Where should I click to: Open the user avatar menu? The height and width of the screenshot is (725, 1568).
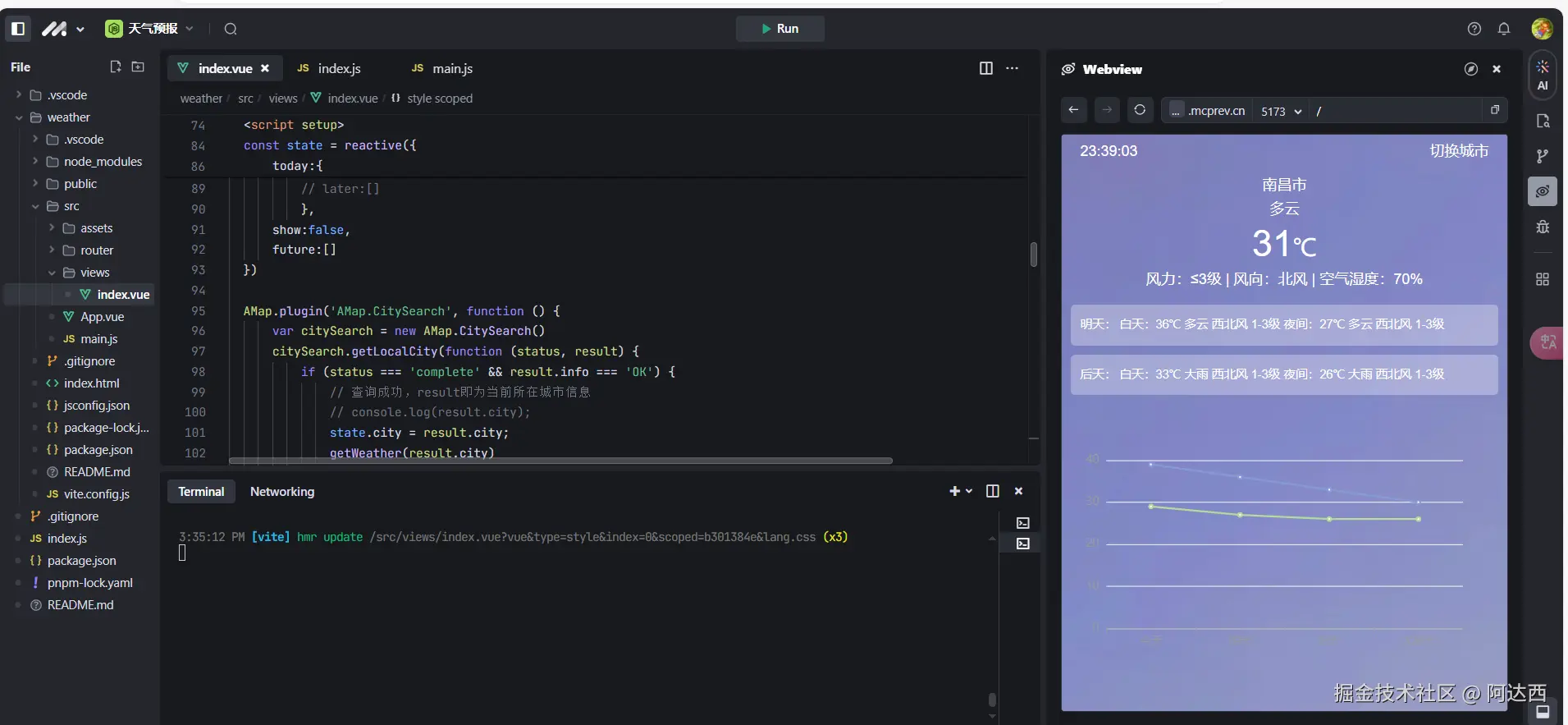click(1542, 29)
